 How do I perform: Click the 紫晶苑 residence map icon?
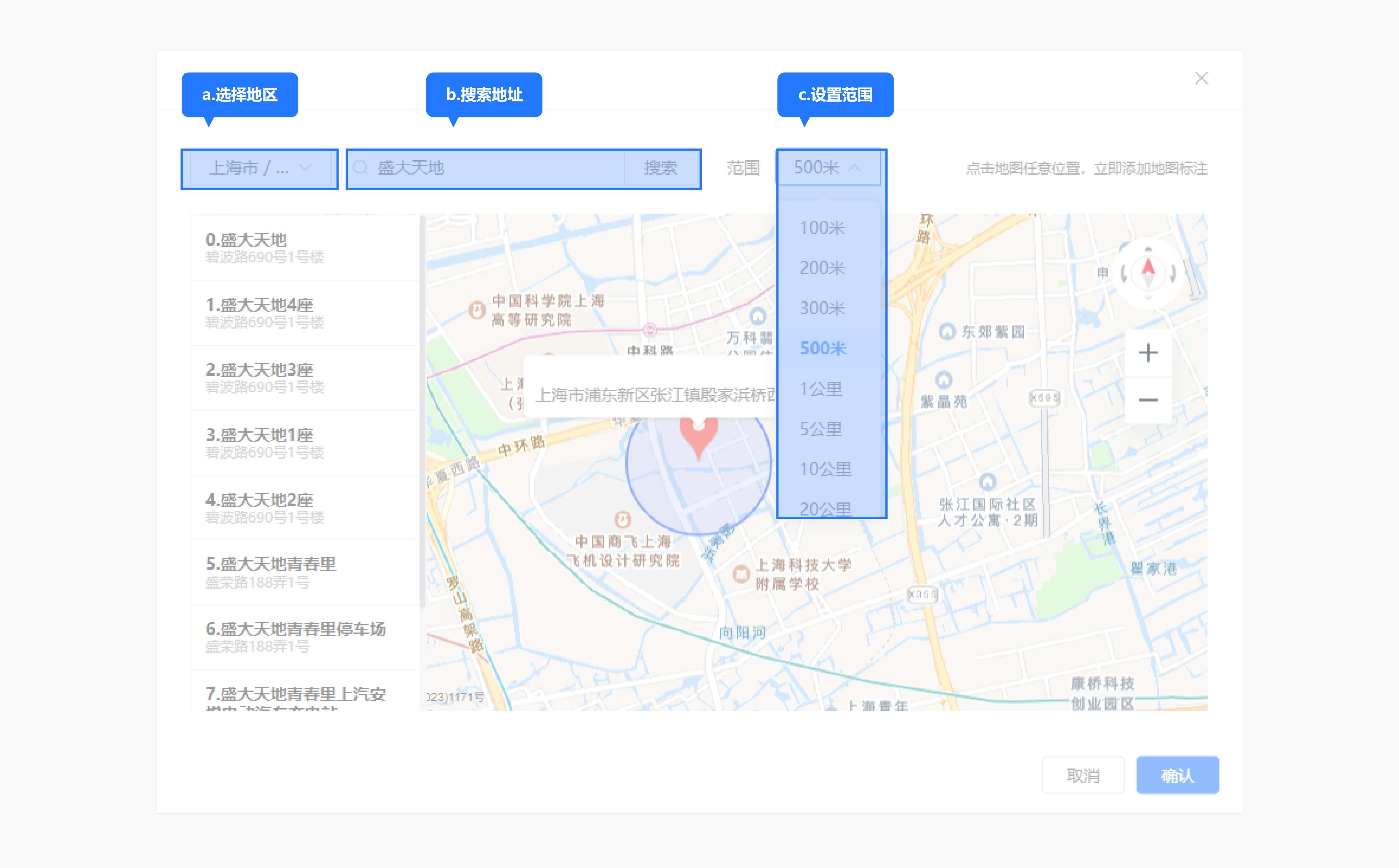pyautogui.click(x=944, y=380)
